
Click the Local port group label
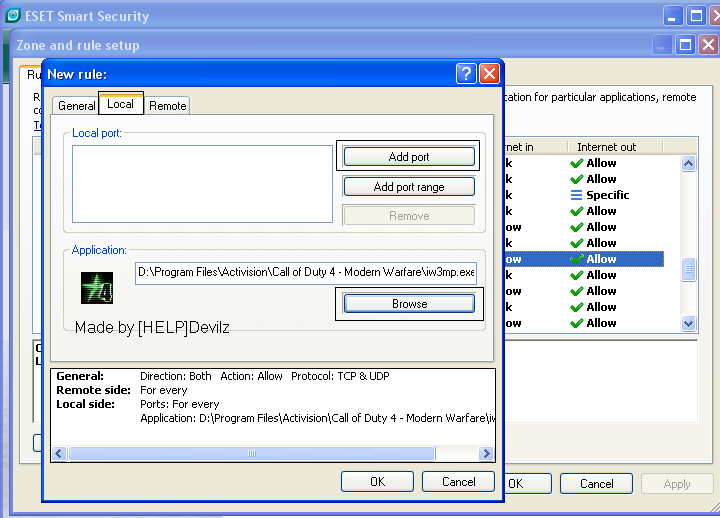[97, 133]
